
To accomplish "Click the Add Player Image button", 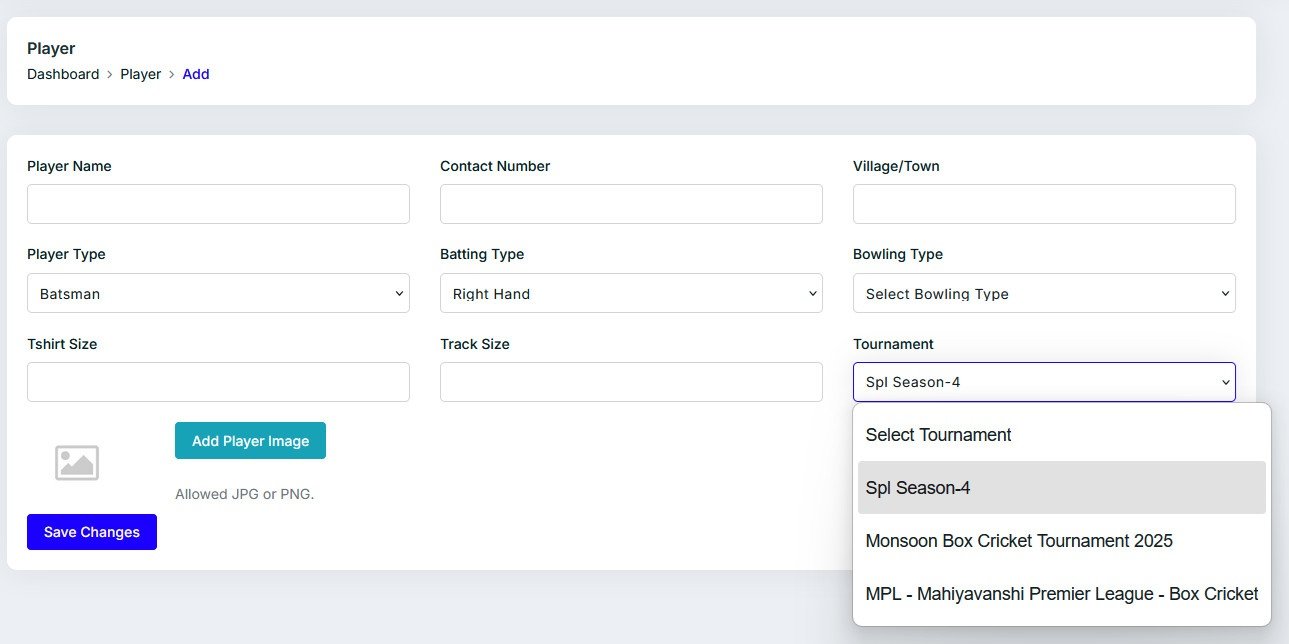I will pos(250,441).
